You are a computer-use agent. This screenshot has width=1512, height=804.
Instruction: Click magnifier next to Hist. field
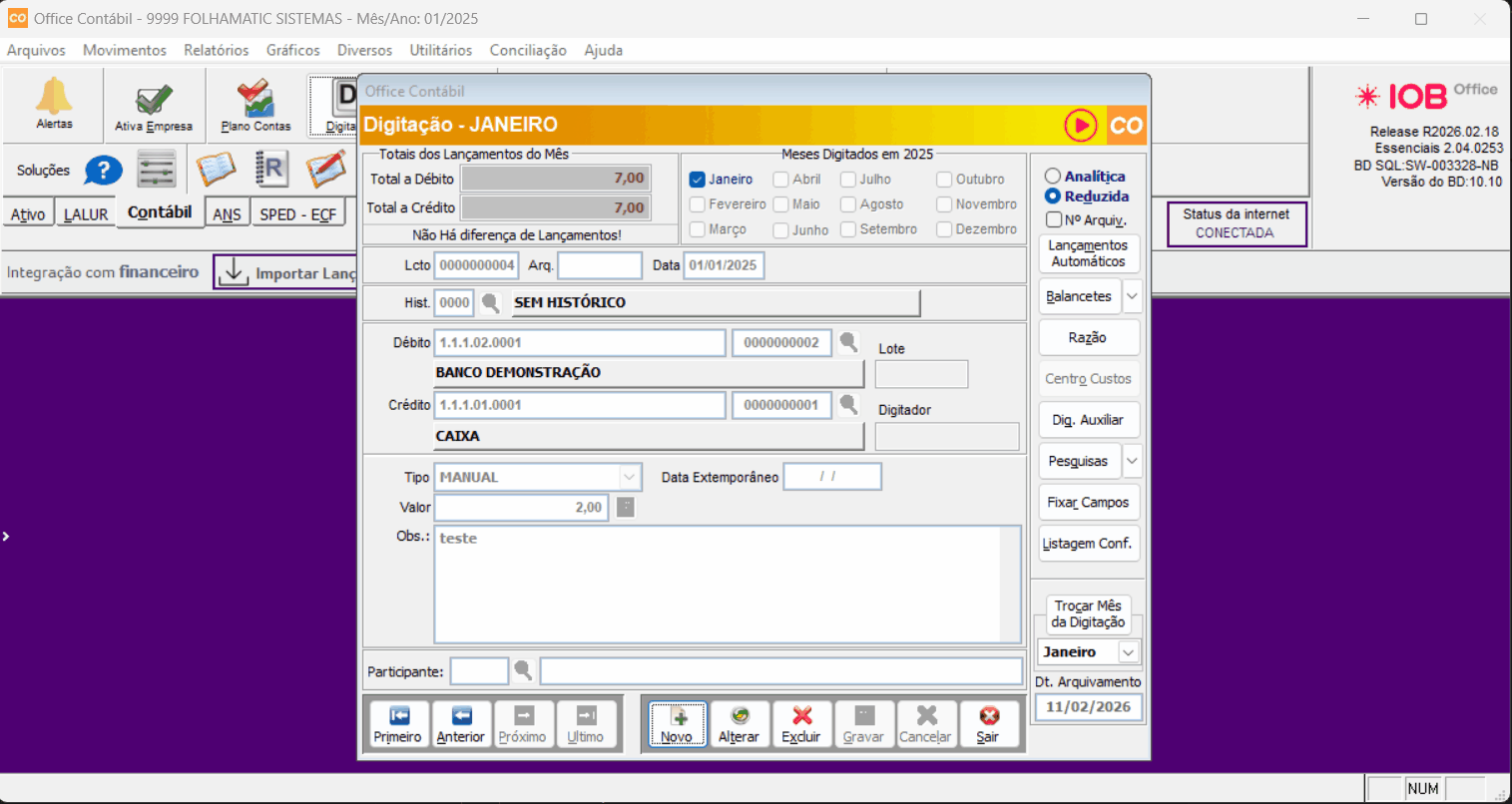[490, 302]
